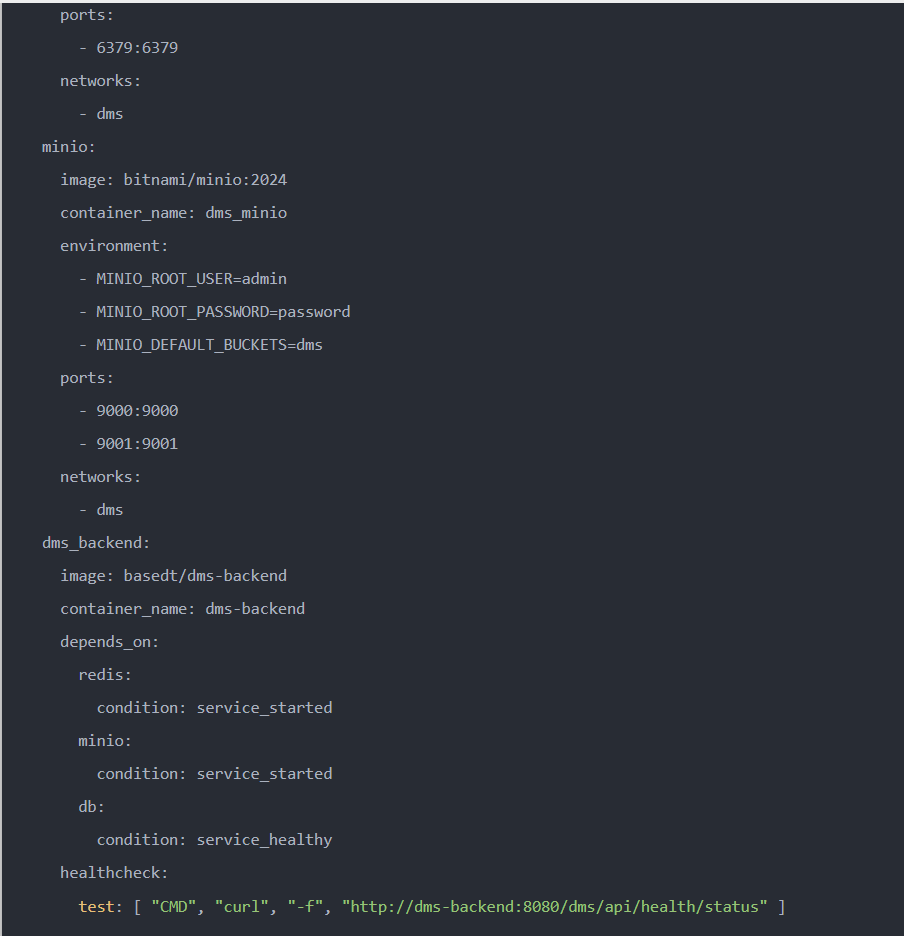
Task: Click the dms_minio container name
Action: (246, 213)
